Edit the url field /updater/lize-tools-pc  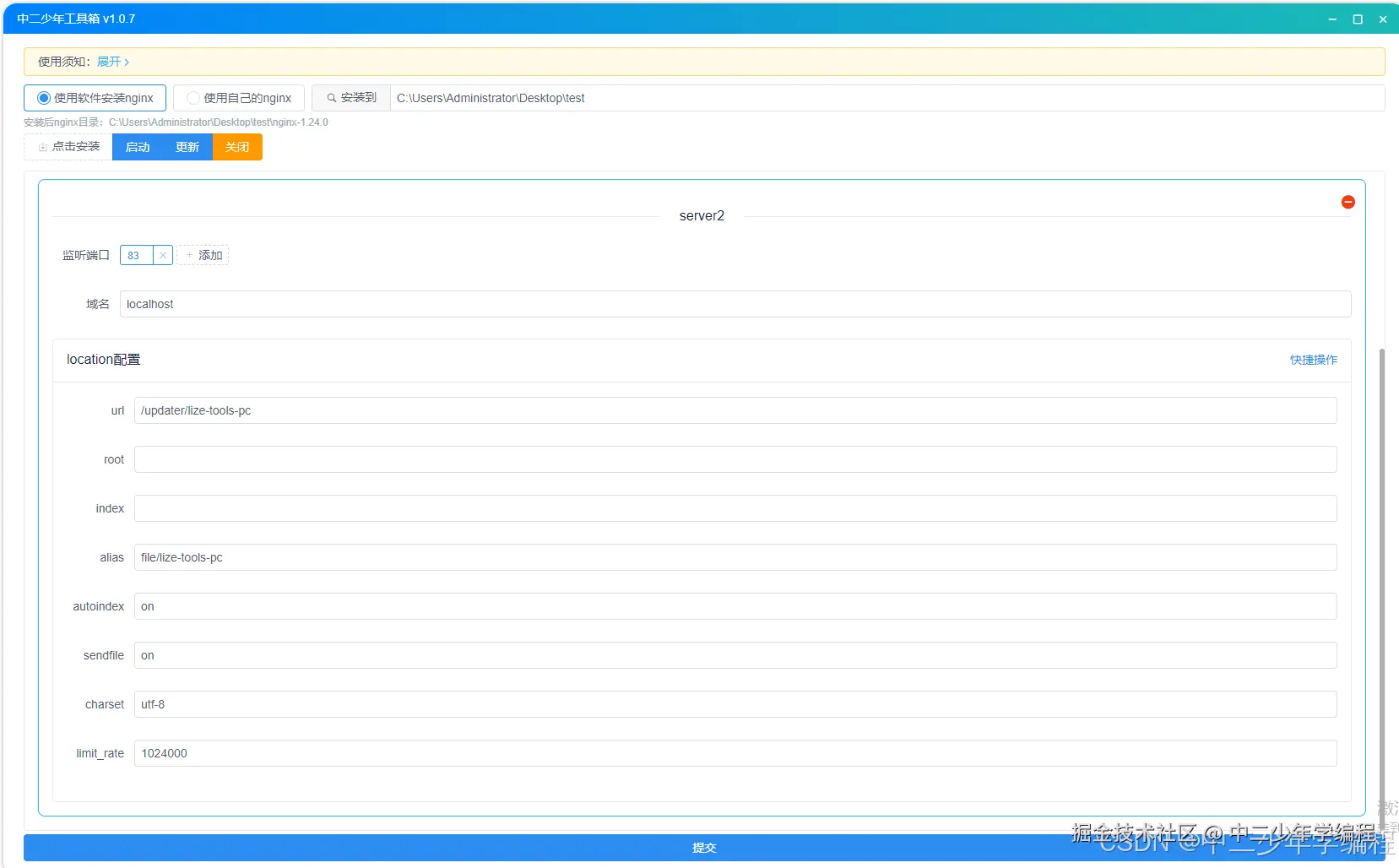735,410
